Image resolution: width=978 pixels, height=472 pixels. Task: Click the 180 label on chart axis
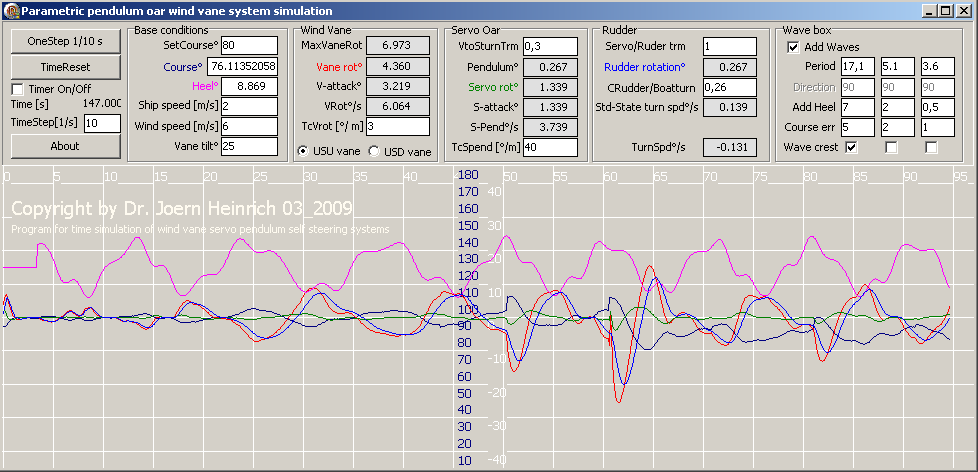click(x=468, y=175)
